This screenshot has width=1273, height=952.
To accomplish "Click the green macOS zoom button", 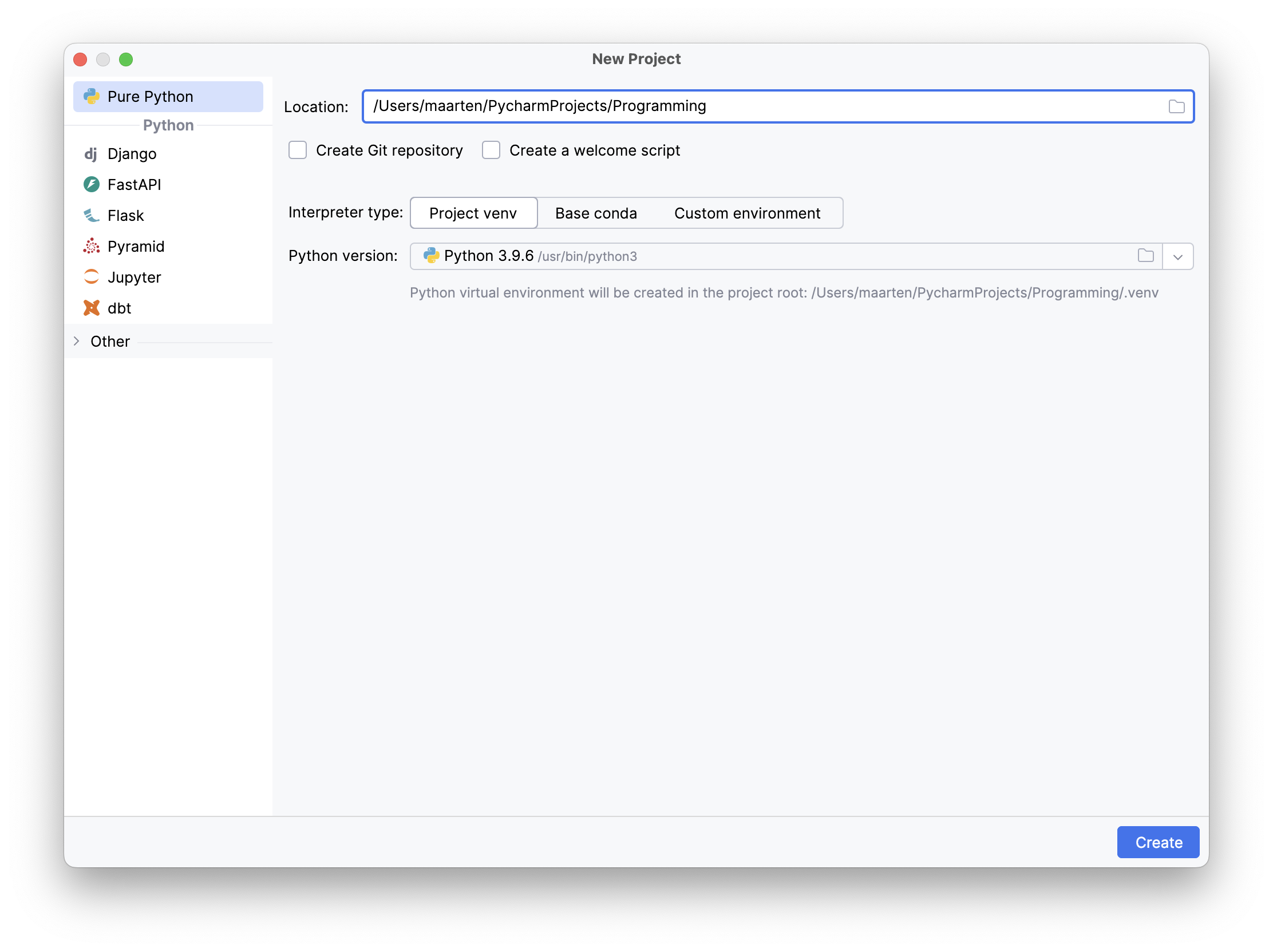I will tap(126, 60).
